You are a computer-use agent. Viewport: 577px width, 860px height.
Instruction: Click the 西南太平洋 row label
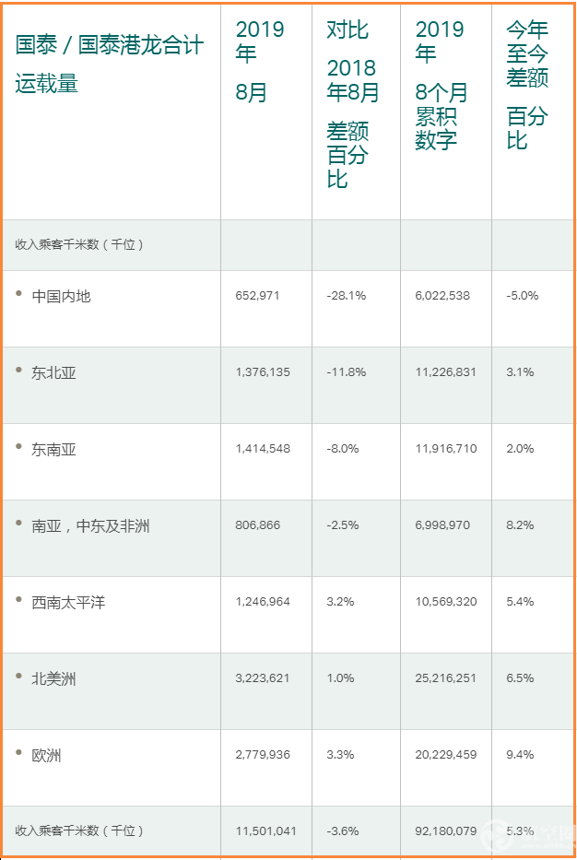pos(69,603)
